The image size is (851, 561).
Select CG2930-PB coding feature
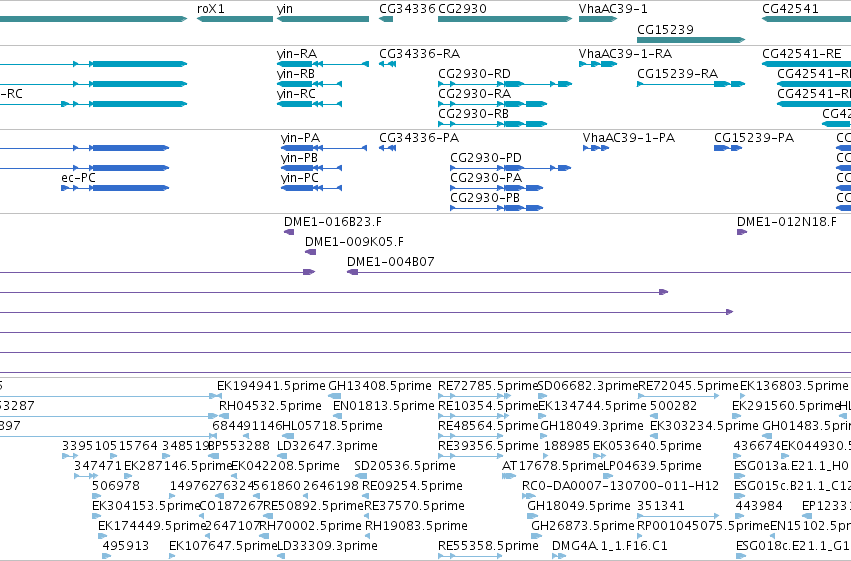point(497,208)
